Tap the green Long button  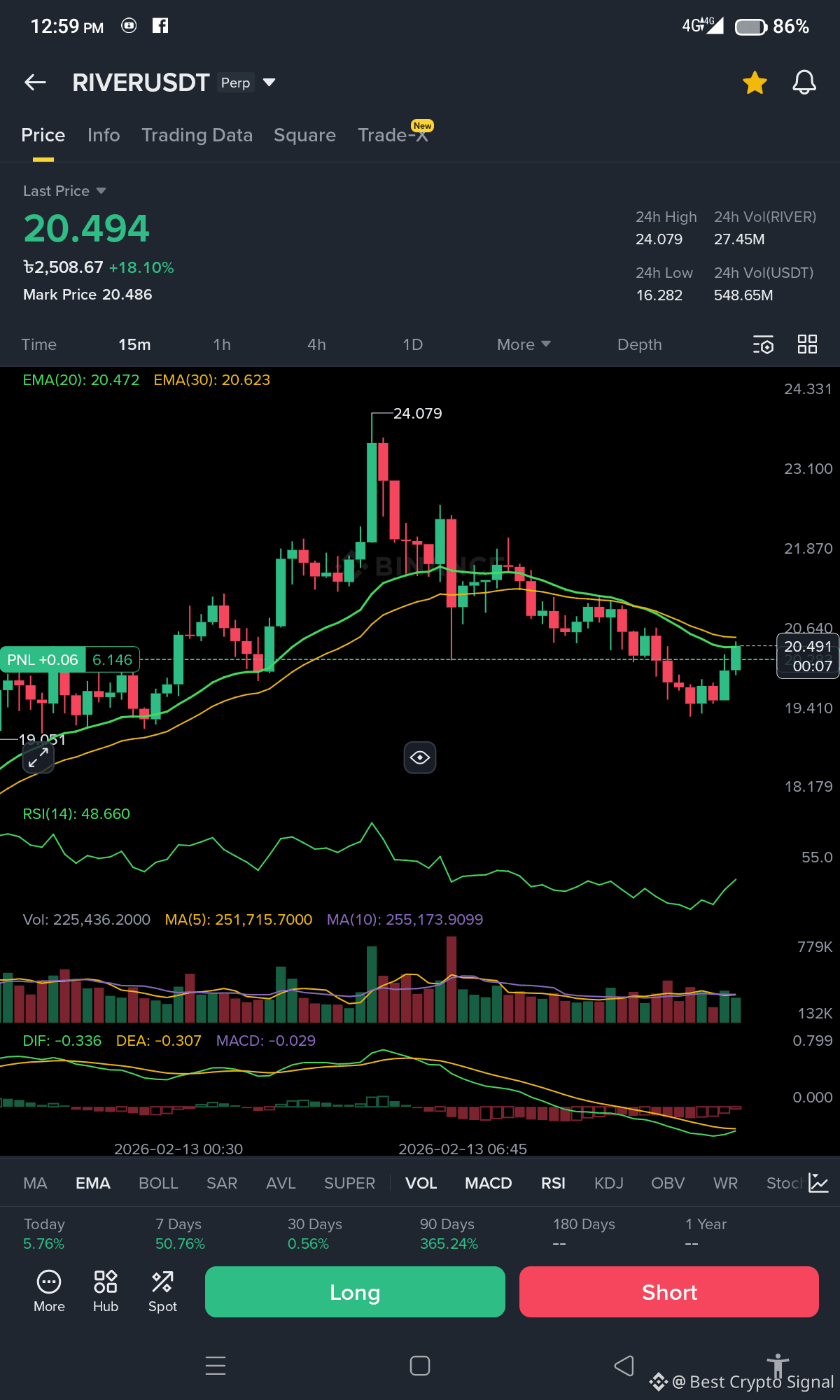click(355, 1292)
